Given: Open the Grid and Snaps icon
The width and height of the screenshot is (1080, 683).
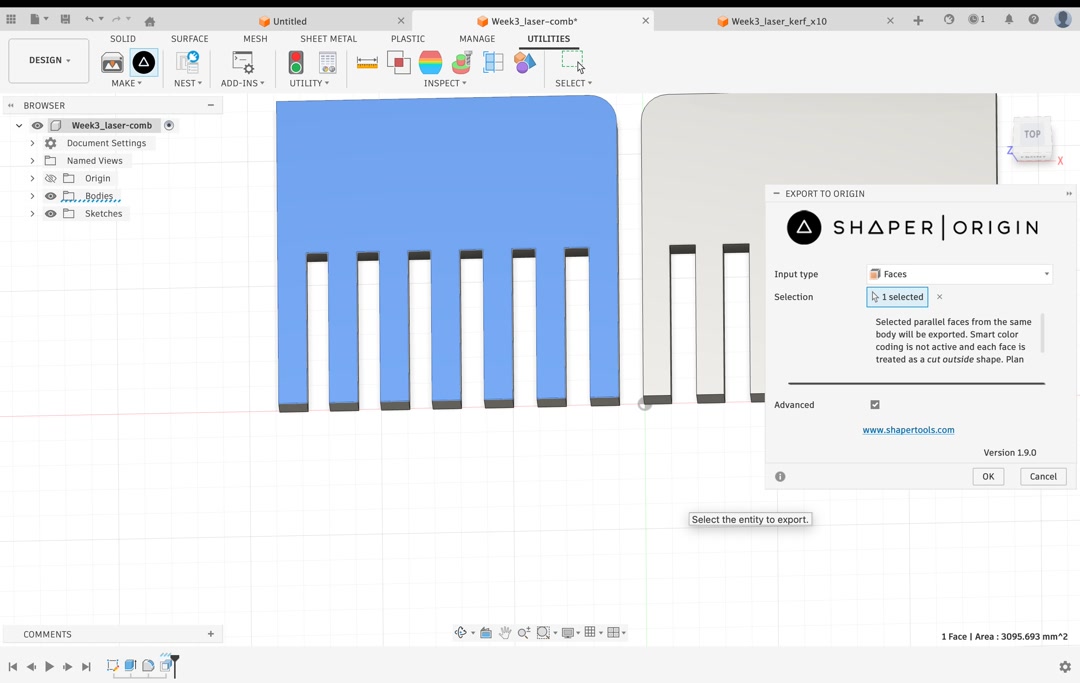Looking at the screenshot, I should [590, 632].
